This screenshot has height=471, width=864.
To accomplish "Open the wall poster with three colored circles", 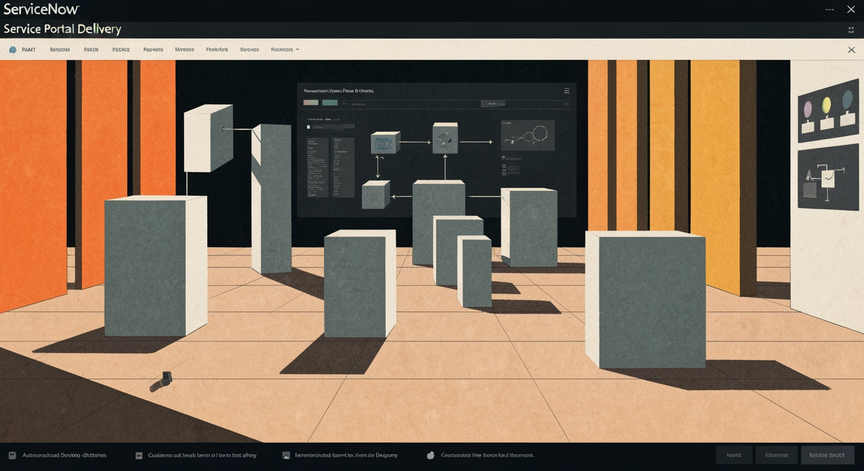I will point(828,110).
